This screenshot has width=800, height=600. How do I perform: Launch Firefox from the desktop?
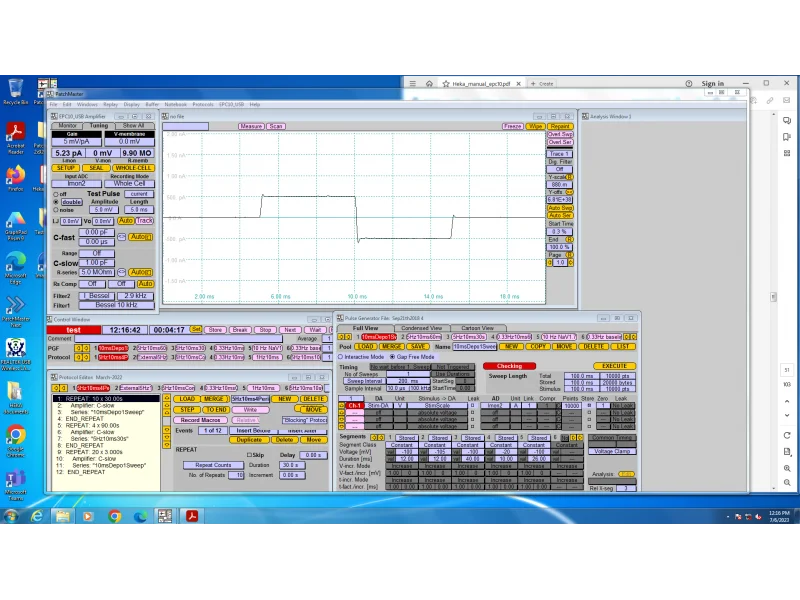click(15, 175)
